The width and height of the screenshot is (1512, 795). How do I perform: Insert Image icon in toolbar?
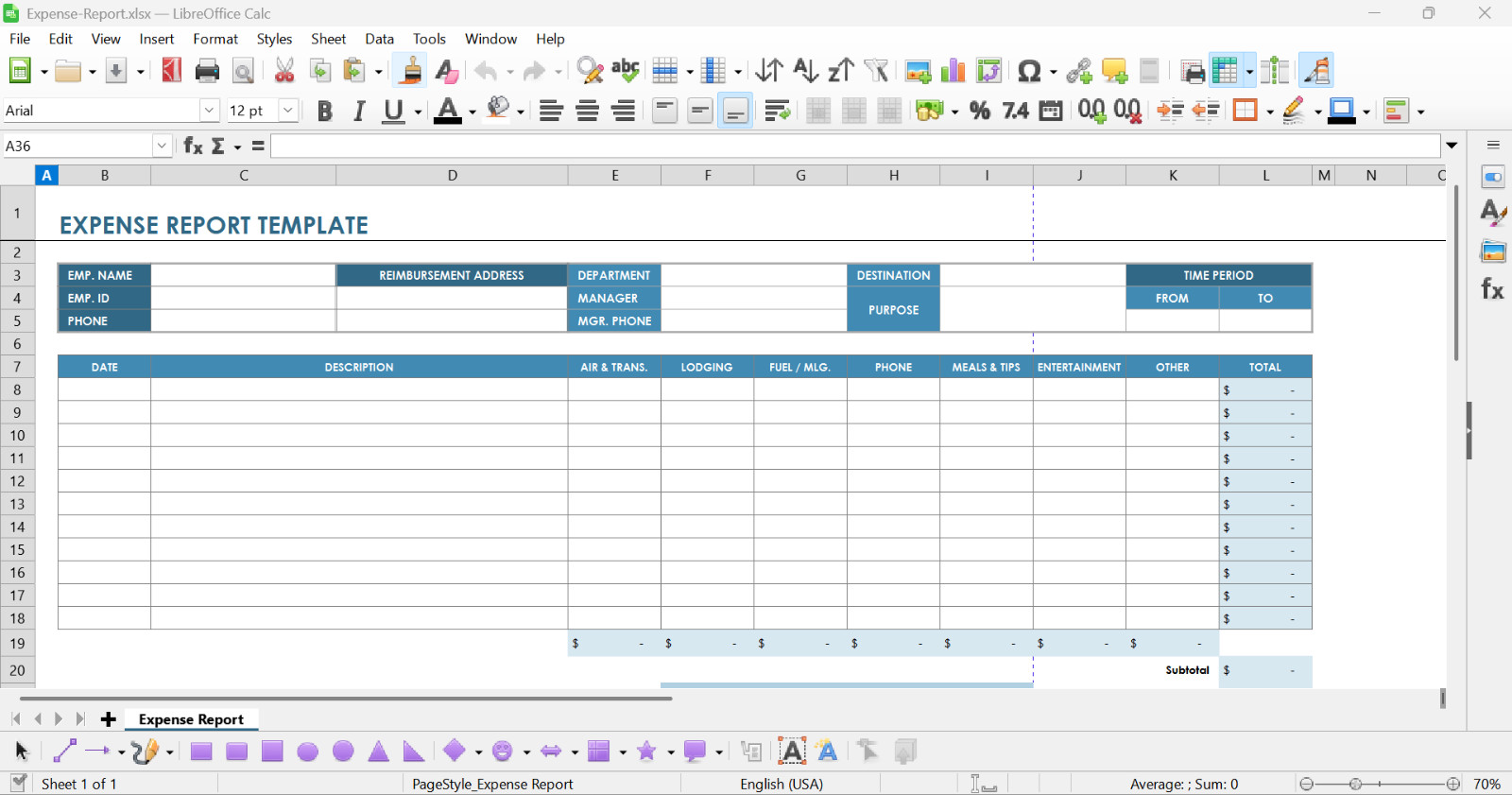point(918,71)
